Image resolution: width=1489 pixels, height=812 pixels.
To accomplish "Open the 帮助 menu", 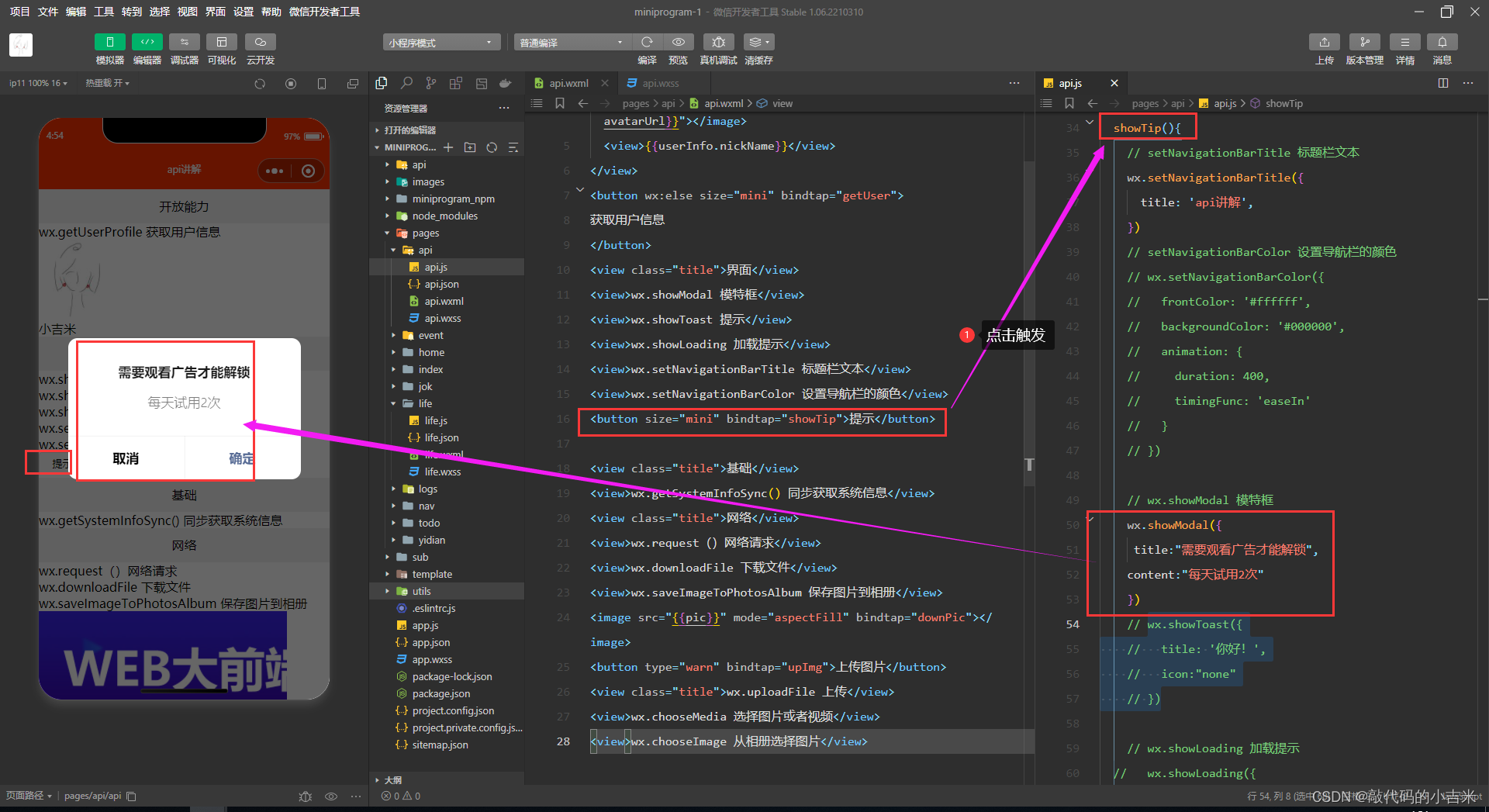I will click(x=271, y=12).
